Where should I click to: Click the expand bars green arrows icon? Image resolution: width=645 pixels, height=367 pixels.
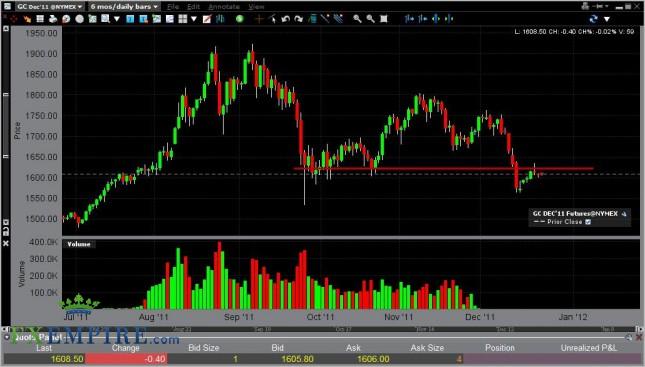point(436,19)
